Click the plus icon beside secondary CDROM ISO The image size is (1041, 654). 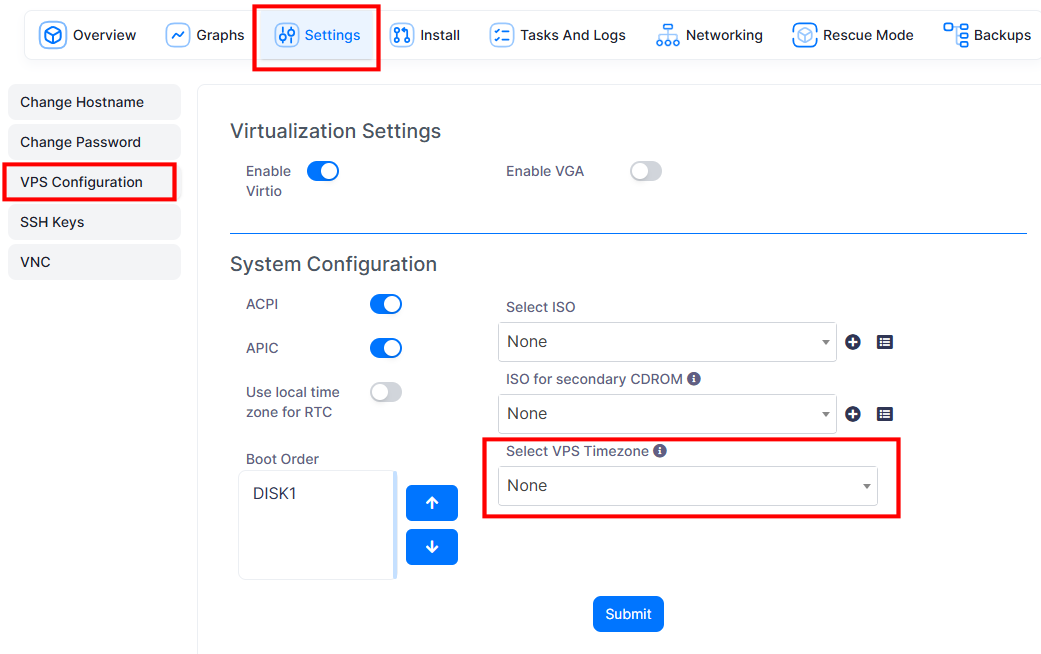click(x=853, y=414)
